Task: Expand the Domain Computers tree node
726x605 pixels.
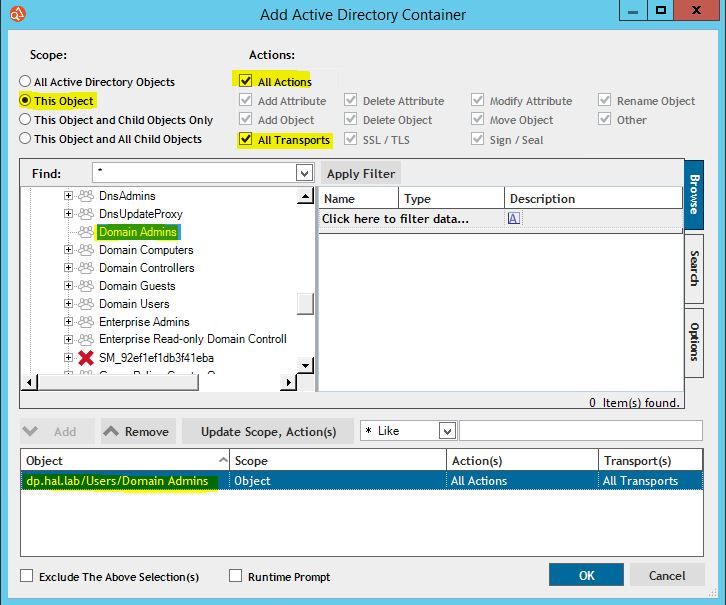Action: 68,250
